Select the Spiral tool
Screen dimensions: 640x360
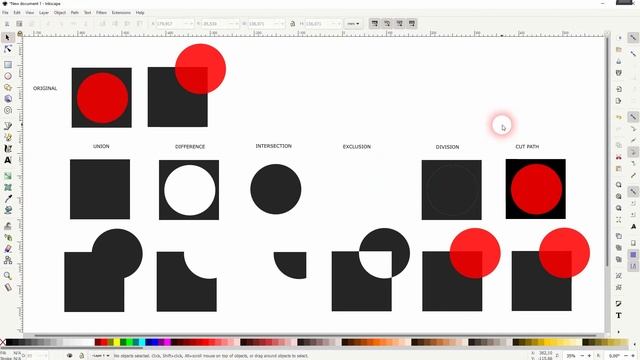[x=8, y=110]
